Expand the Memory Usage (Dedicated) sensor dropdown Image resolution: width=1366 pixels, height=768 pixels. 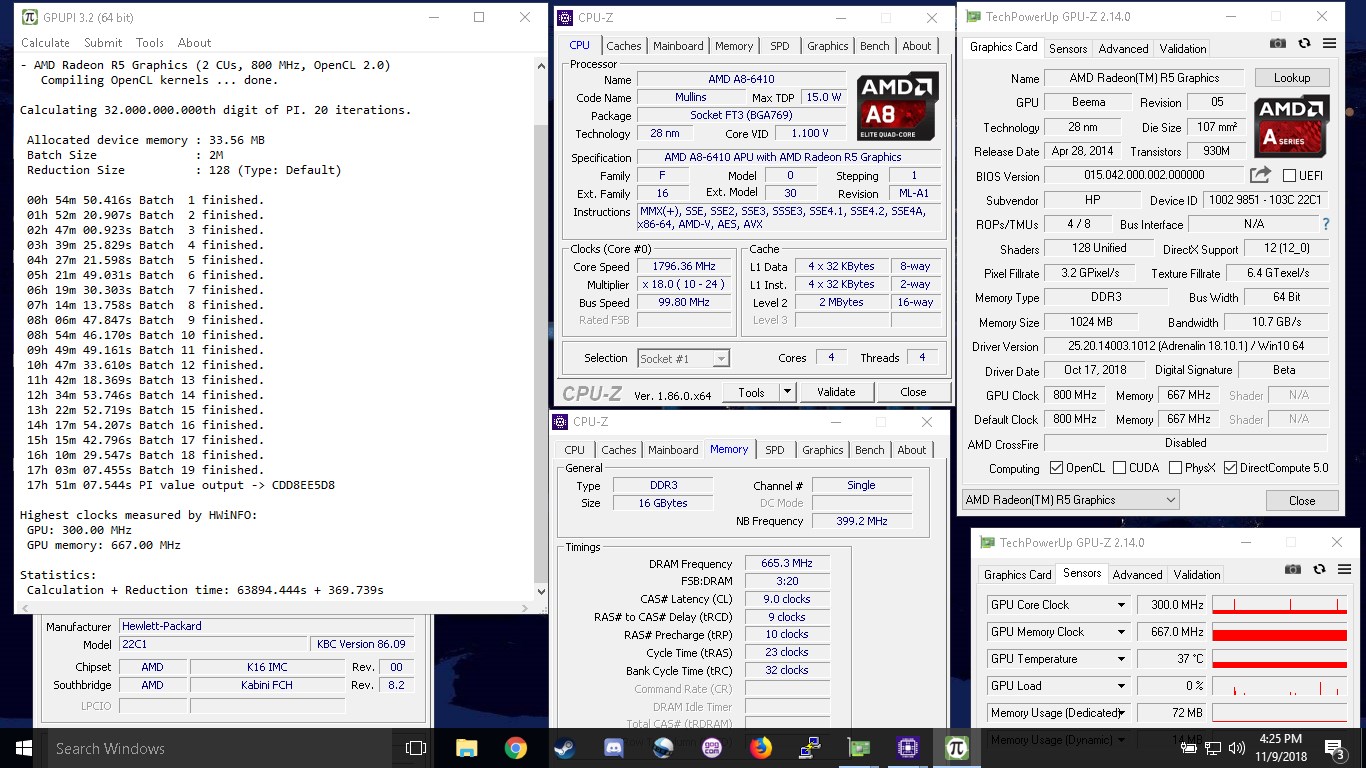[1121, 713]
